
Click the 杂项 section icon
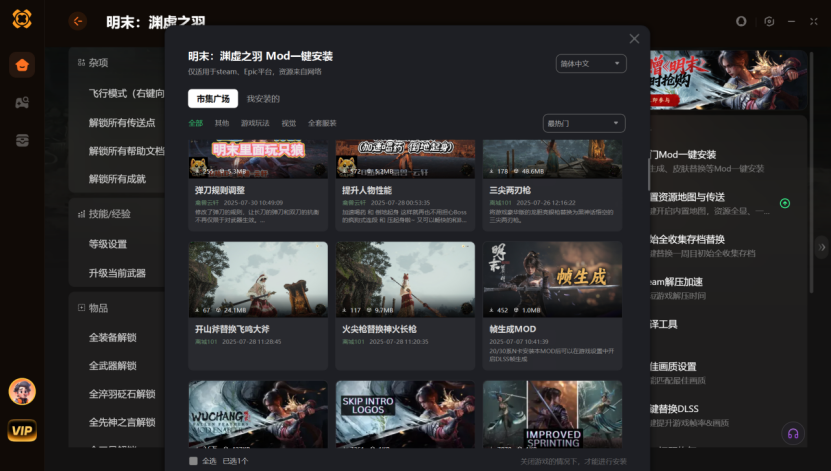[81, 63]
